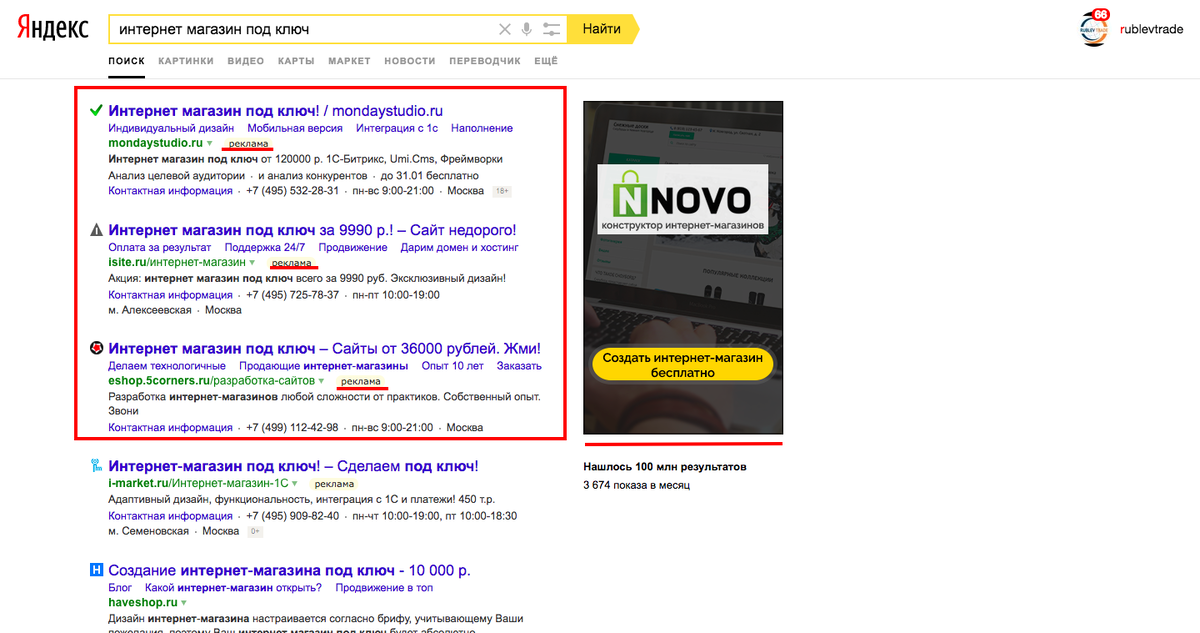Screen dimensions: 1200x633
Task: Click the Найти search button
Action: coord(601,29)
